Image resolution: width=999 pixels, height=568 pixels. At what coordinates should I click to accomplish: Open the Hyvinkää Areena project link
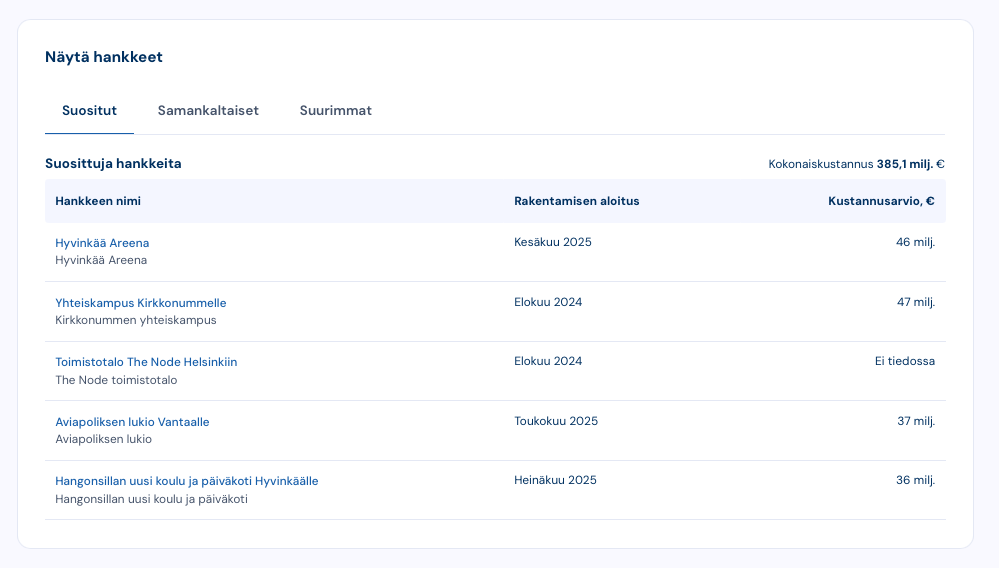[102, 243]
